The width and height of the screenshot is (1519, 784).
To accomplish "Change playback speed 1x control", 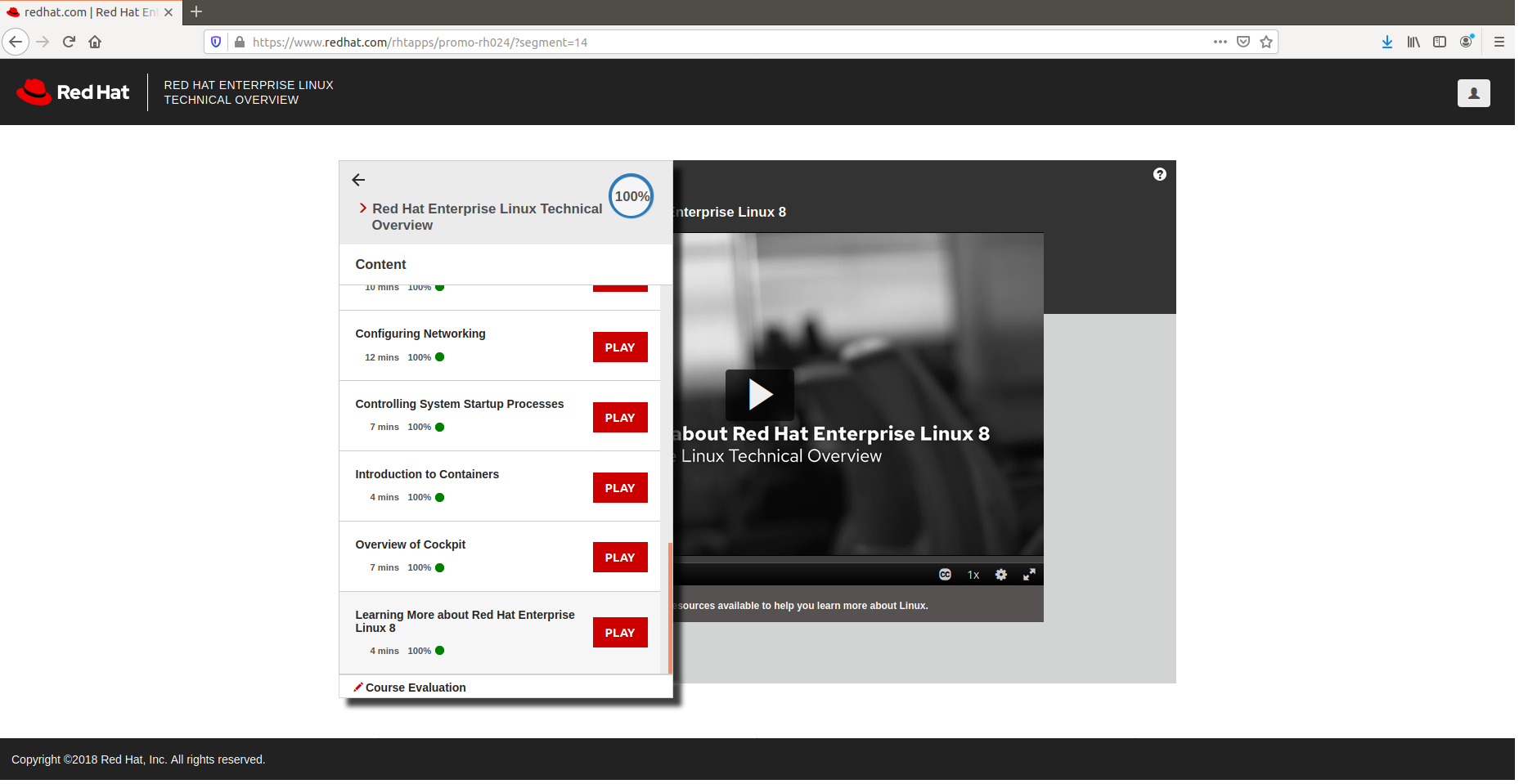I will tap(973, 575).
